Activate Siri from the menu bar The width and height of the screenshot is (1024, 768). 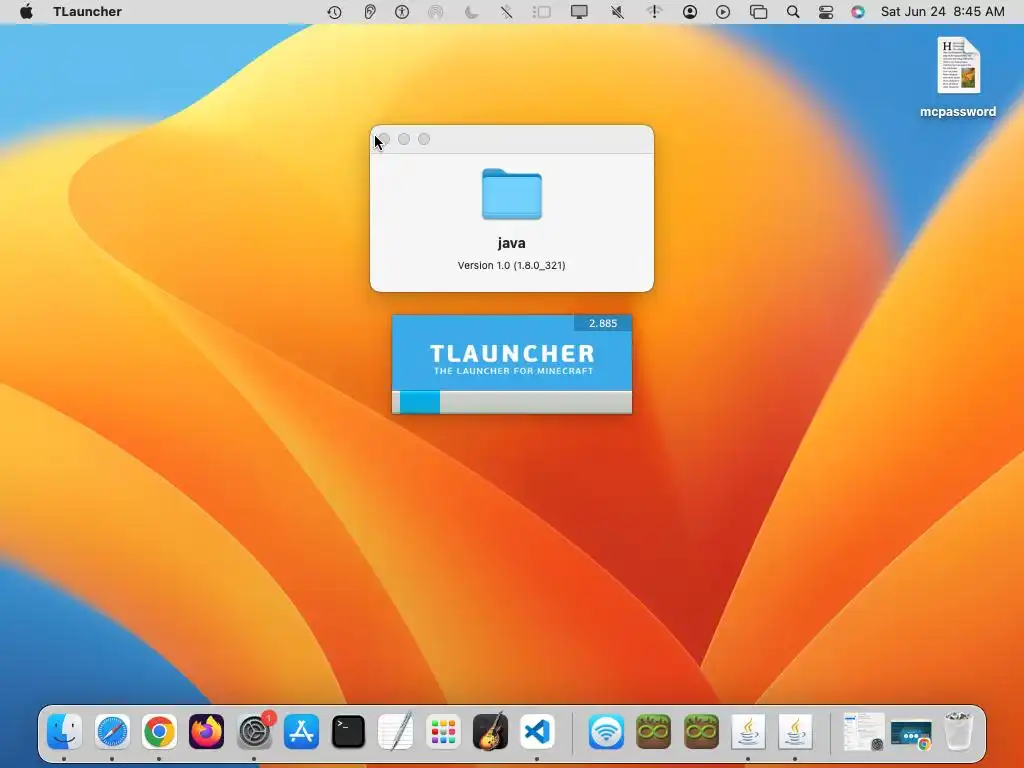(x=858, y=12)
